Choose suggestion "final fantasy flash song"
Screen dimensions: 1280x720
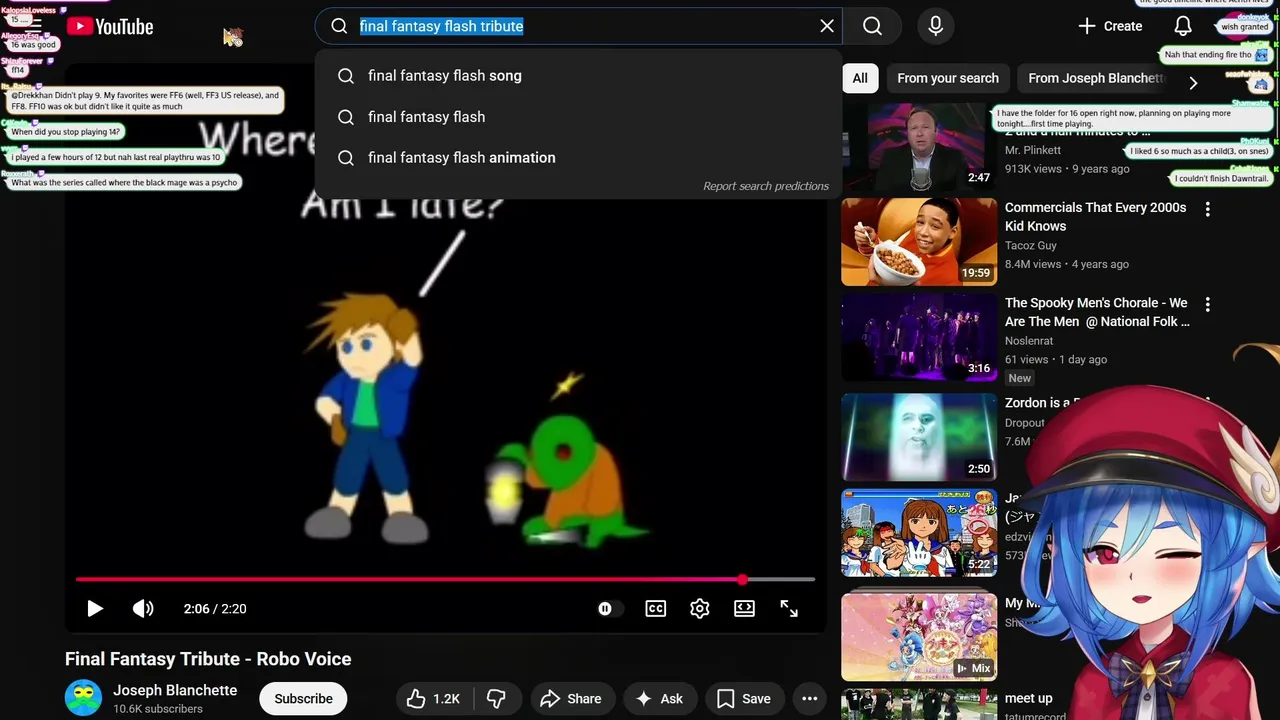click(x=578, y=76)
